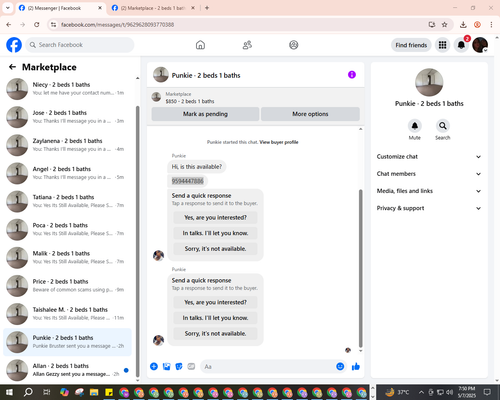The image size is (500, 400).
Task: Open the Chrome tab search dropdown
Action: [x=8, y=8]
